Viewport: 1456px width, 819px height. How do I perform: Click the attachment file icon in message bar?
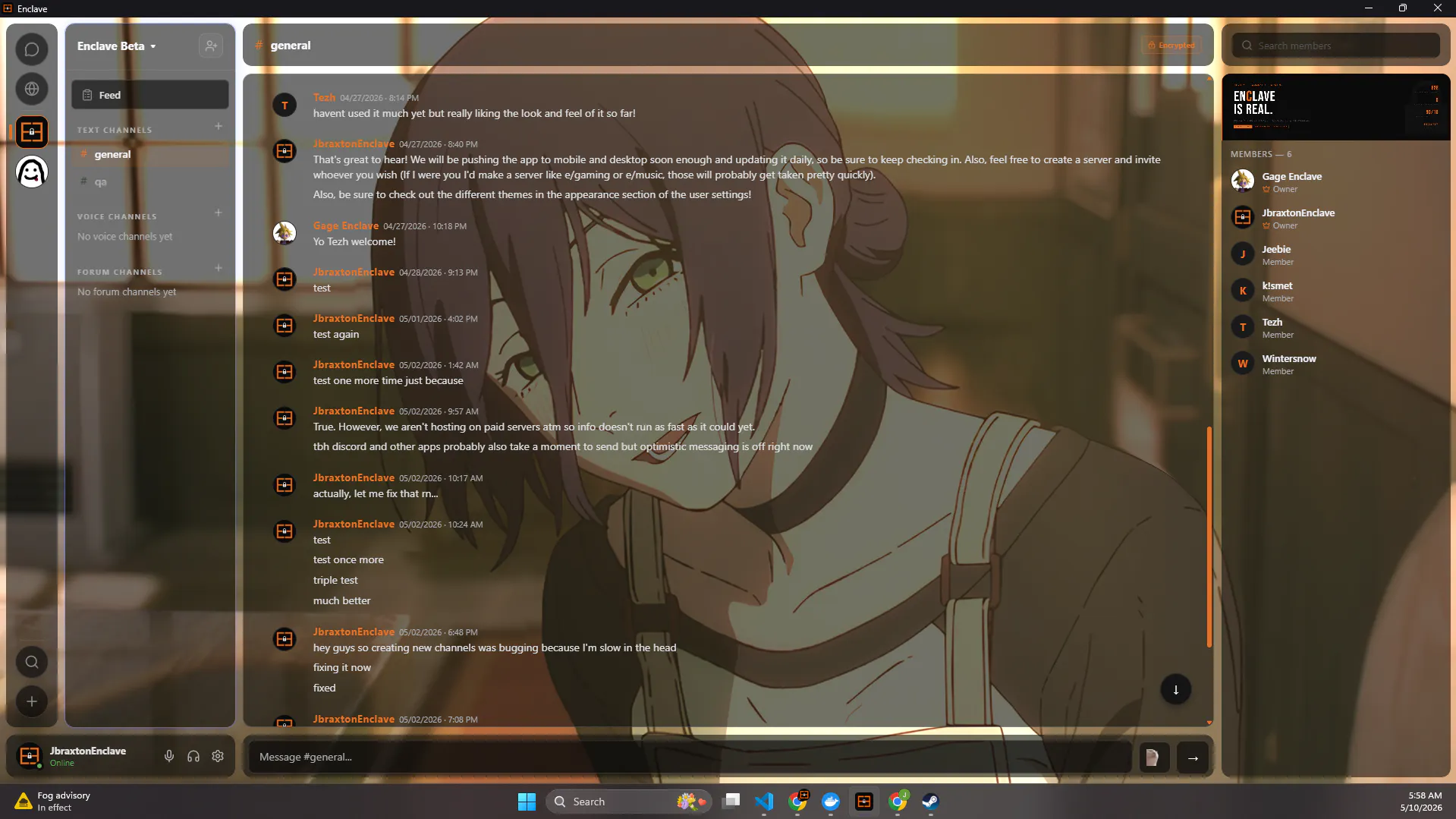[x=1153, y=758]
